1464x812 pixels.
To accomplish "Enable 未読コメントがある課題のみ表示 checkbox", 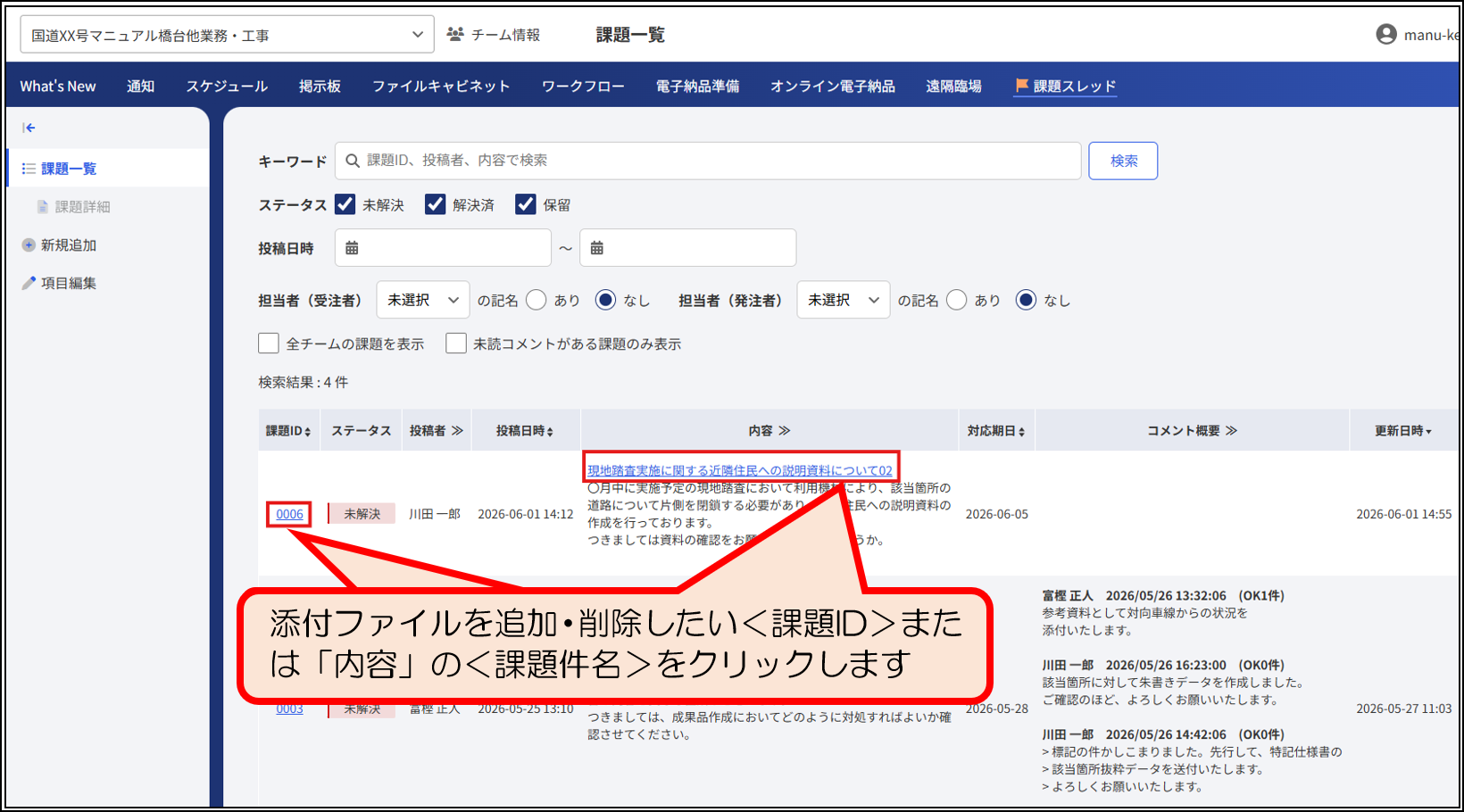I will pos(456,344).
